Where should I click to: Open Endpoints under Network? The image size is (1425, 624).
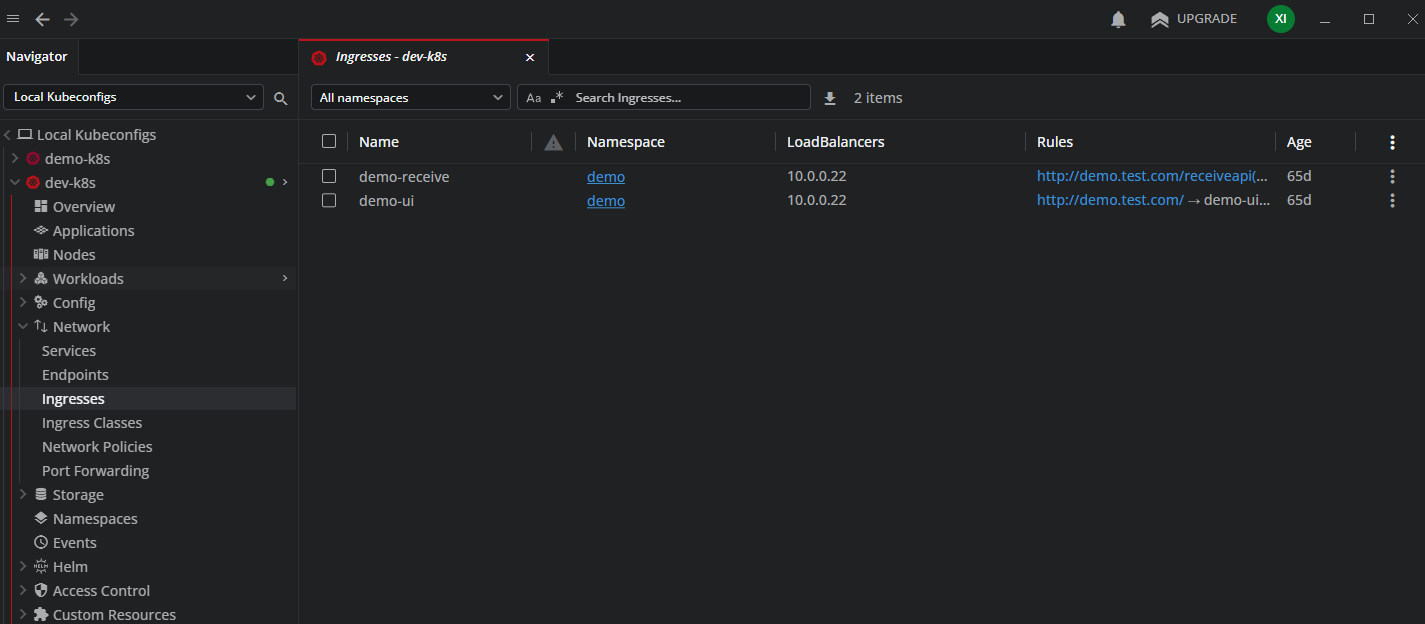pos(75,375)
